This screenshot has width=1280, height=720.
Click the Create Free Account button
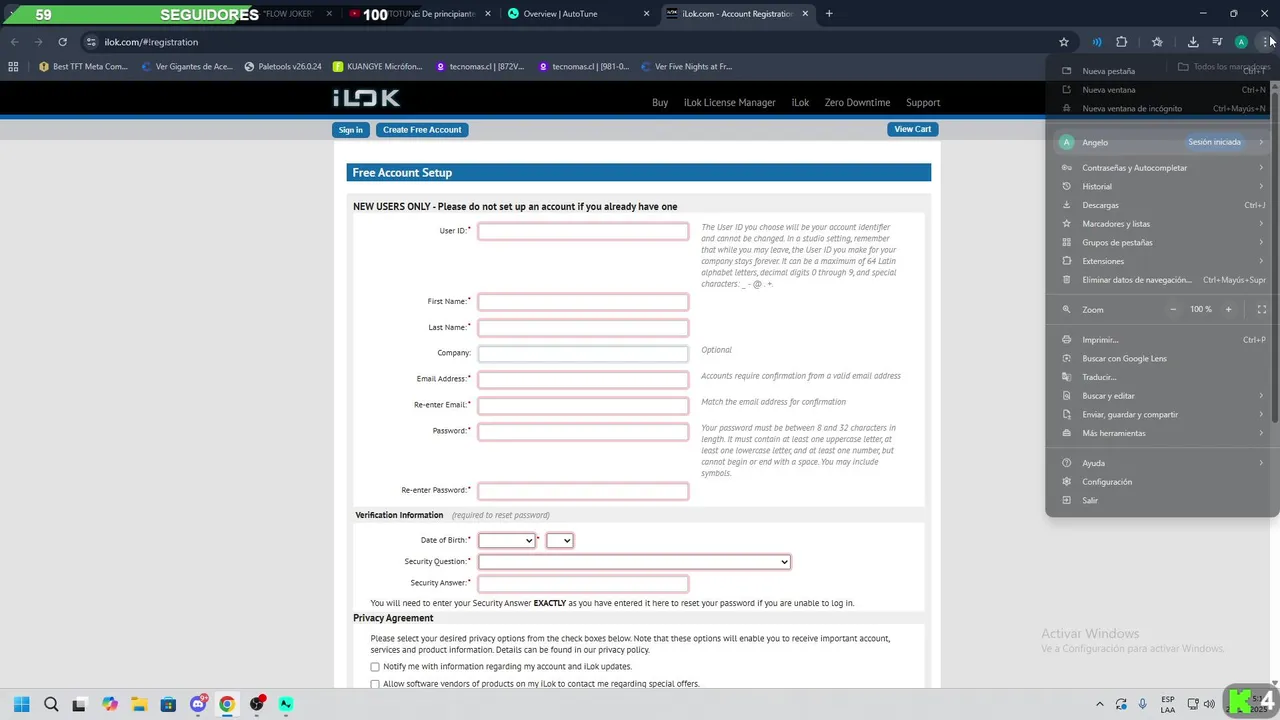click(422, 130)
